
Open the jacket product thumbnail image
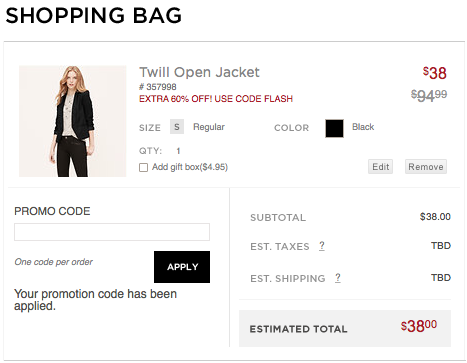(73, 121)
